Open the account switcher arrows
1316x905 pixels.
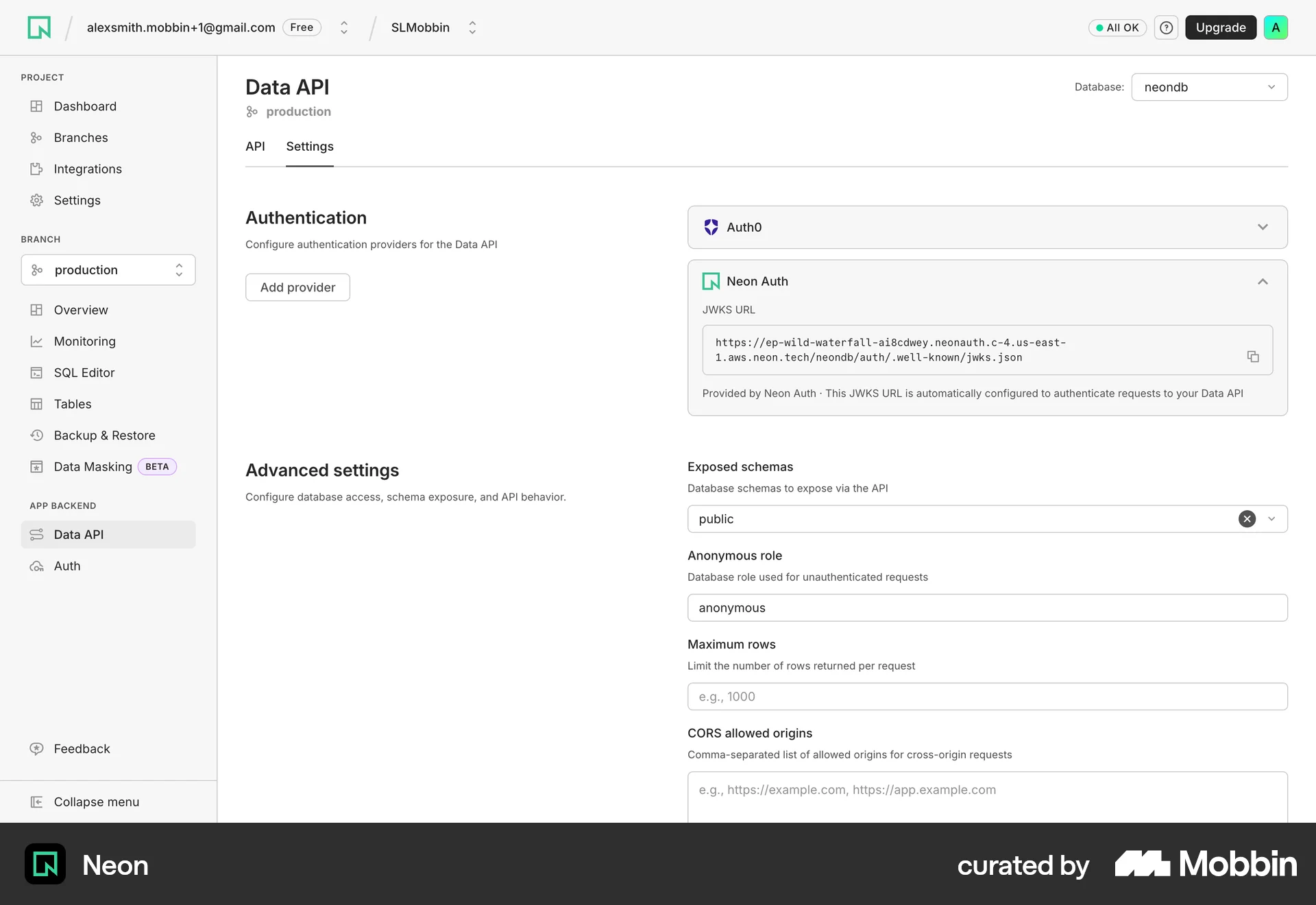(x=344, y=27)
